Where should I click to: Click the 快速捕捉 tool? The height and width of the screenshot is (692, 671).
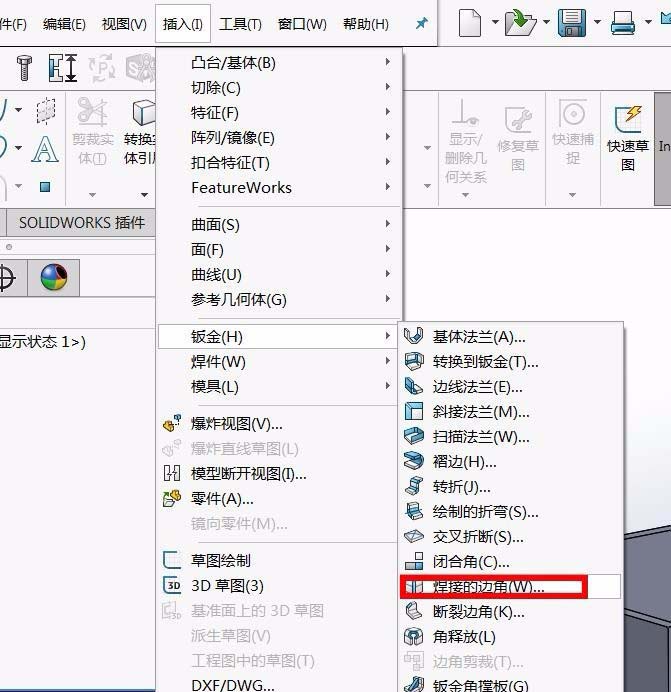point(573,131)
